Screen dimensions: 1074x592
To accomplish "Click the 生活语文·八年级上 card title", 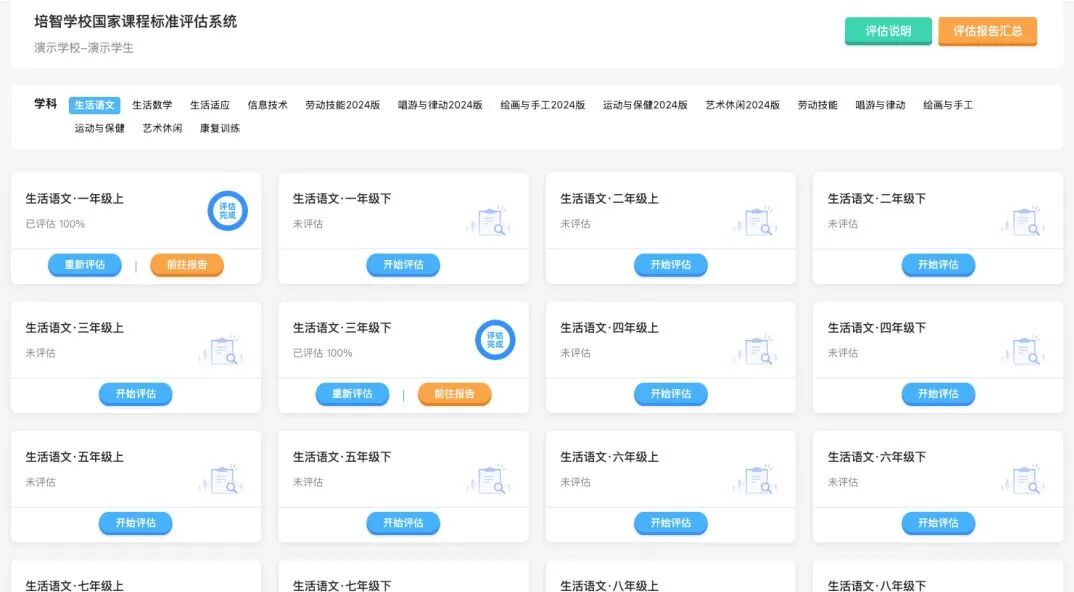I will click(610, 585).
